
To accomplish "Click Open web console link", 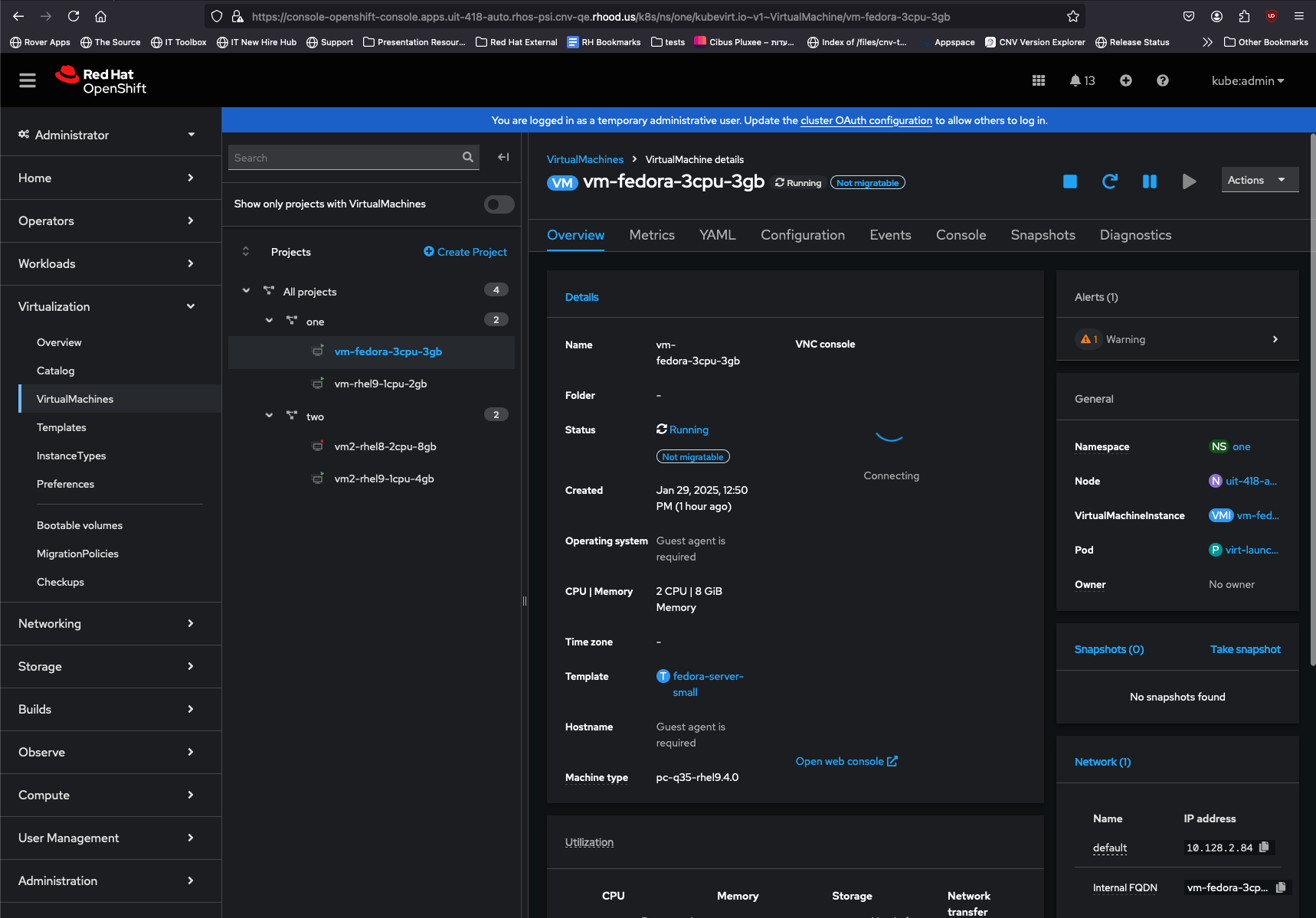I will 846,761.
